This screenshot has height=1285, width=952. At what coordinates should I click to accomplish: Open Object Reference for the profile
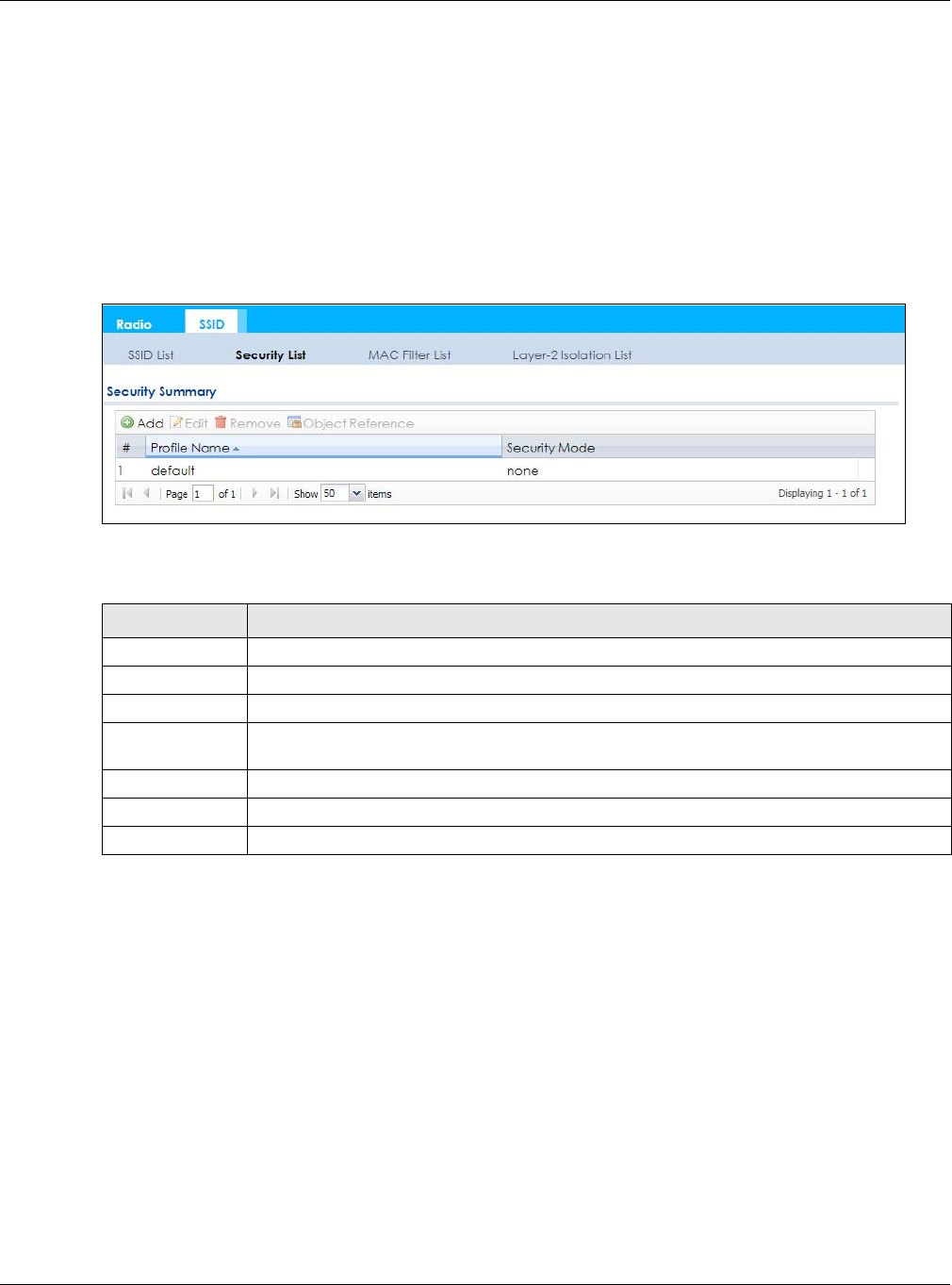pos(351,423)
